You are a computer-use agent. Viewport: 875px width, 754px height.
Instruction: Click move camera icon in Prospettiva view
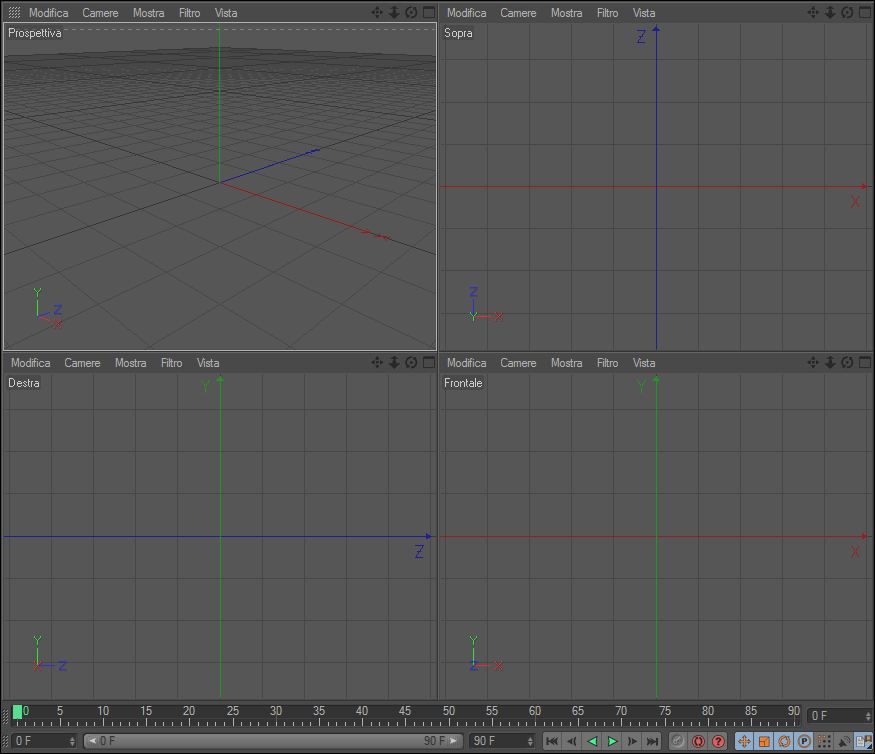coord(377,12)
